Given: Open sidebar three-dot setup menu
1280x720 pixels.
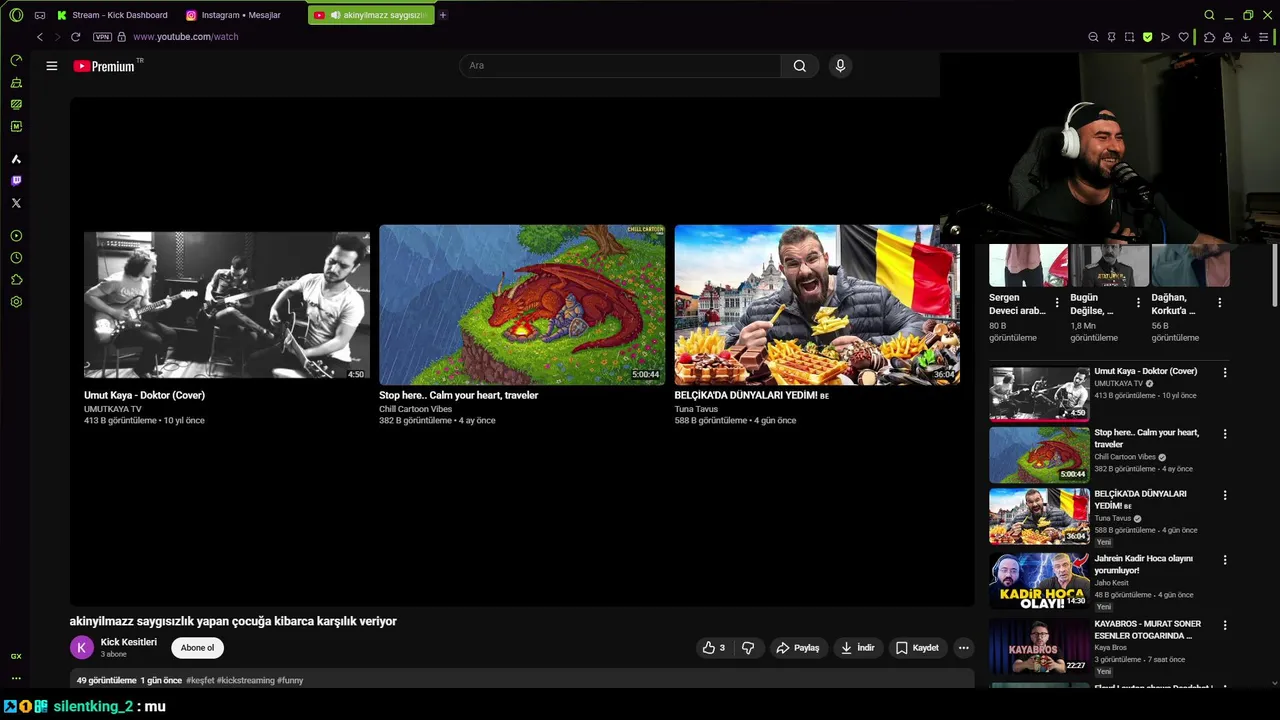Looking at the screenshot, I should coord(16,678).
